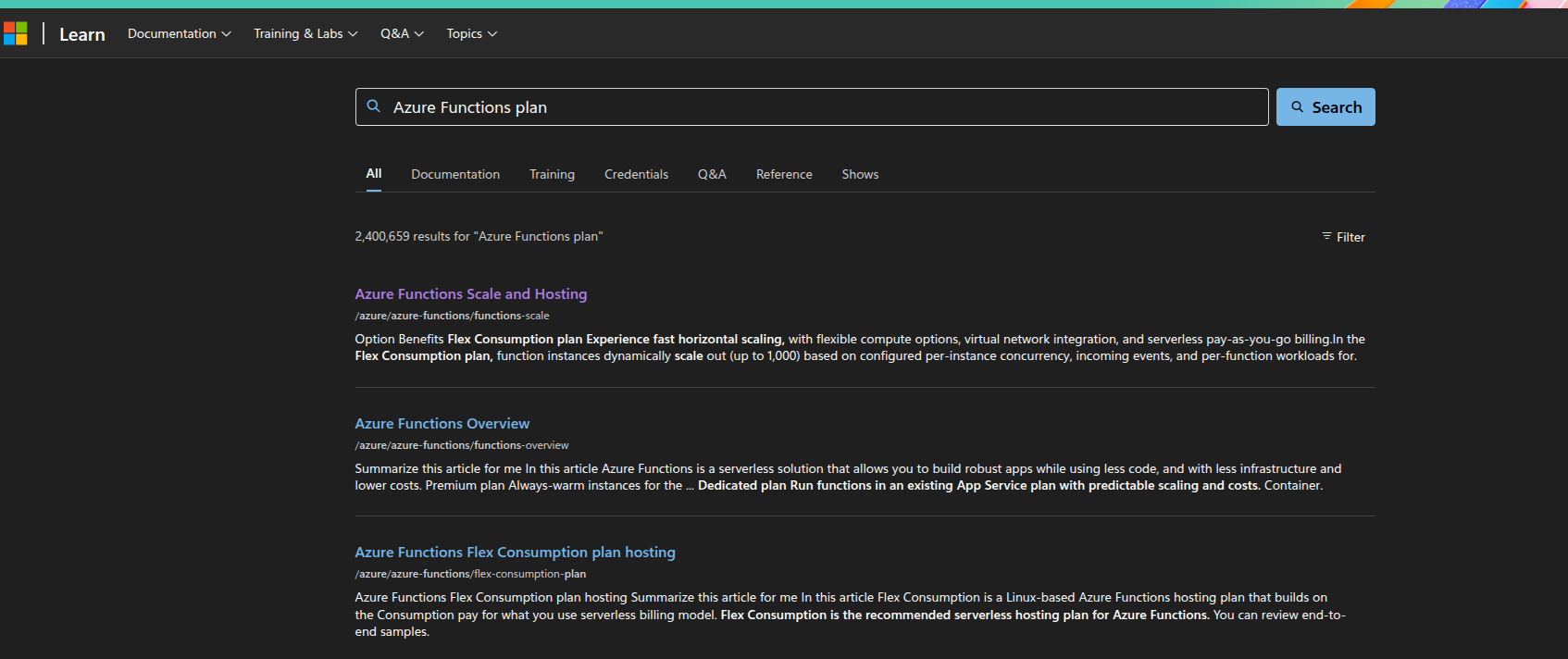This screenshot has height=659, width=1568.
Task: Switch to the Training results tab
Action: pos(552,174)
